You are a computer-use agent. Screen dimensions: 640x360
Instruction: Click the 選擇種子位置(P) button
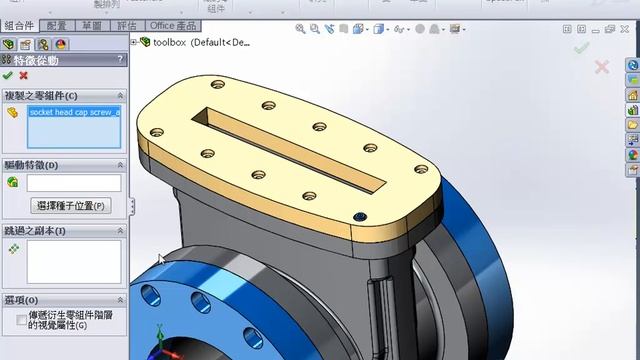point(71,206)
